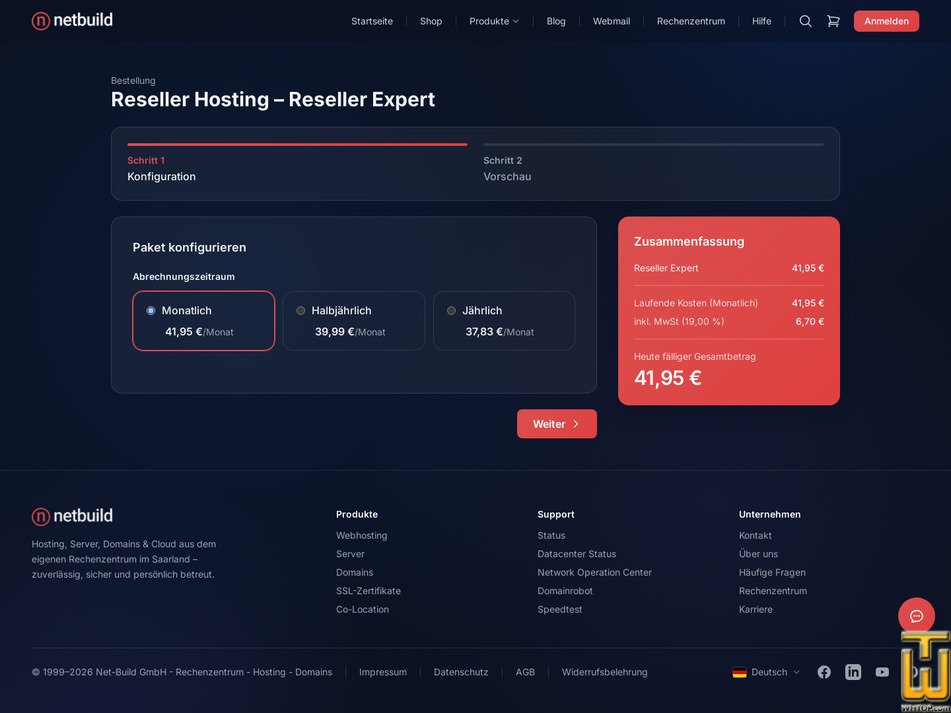The height and width of the screenshot is (713, 951).
Task: Open Impressum link
Action: tap(383, 672)
